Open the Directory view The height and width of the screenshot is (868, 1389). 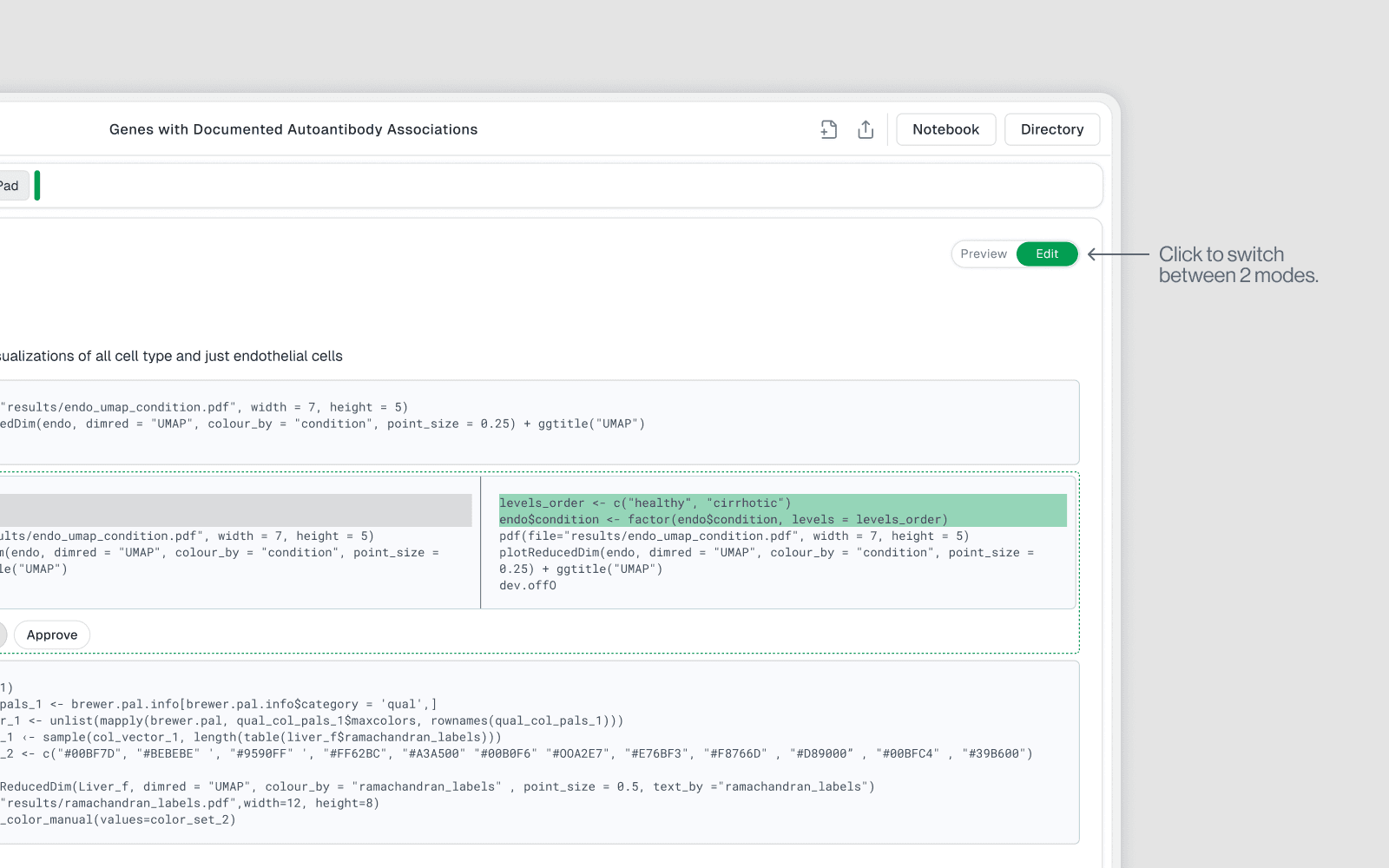(x=1051, y=129)
